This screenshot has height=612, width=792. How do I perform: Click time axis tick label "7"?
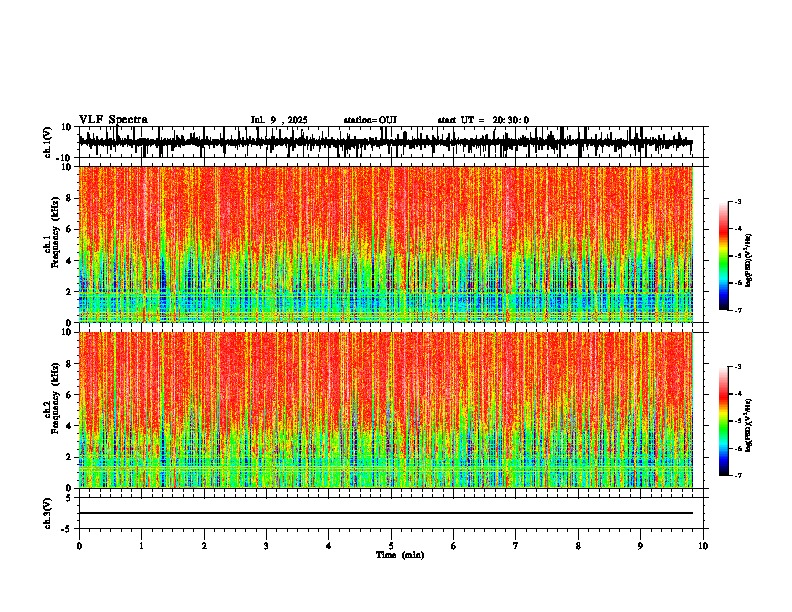click(516, 546)
